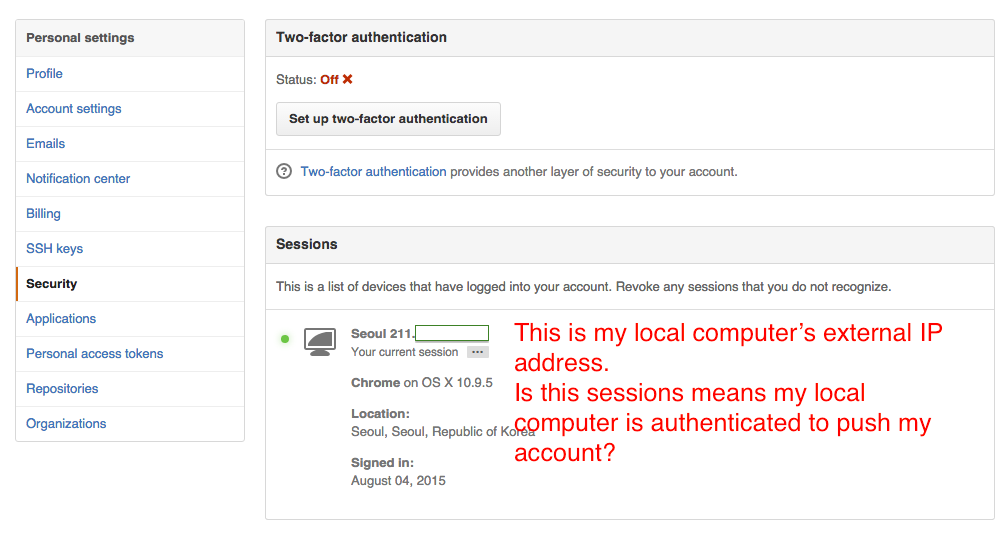This screenshot has width=1005, height=533.
Task: Open Notification center
Action: tap(78, 179)
